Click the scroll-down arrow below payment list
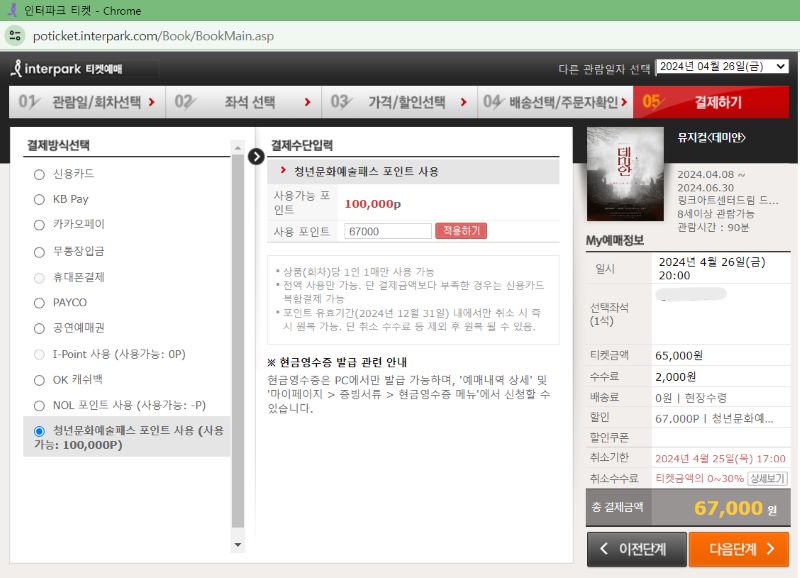The image size is (800, 578). (236, 544)
